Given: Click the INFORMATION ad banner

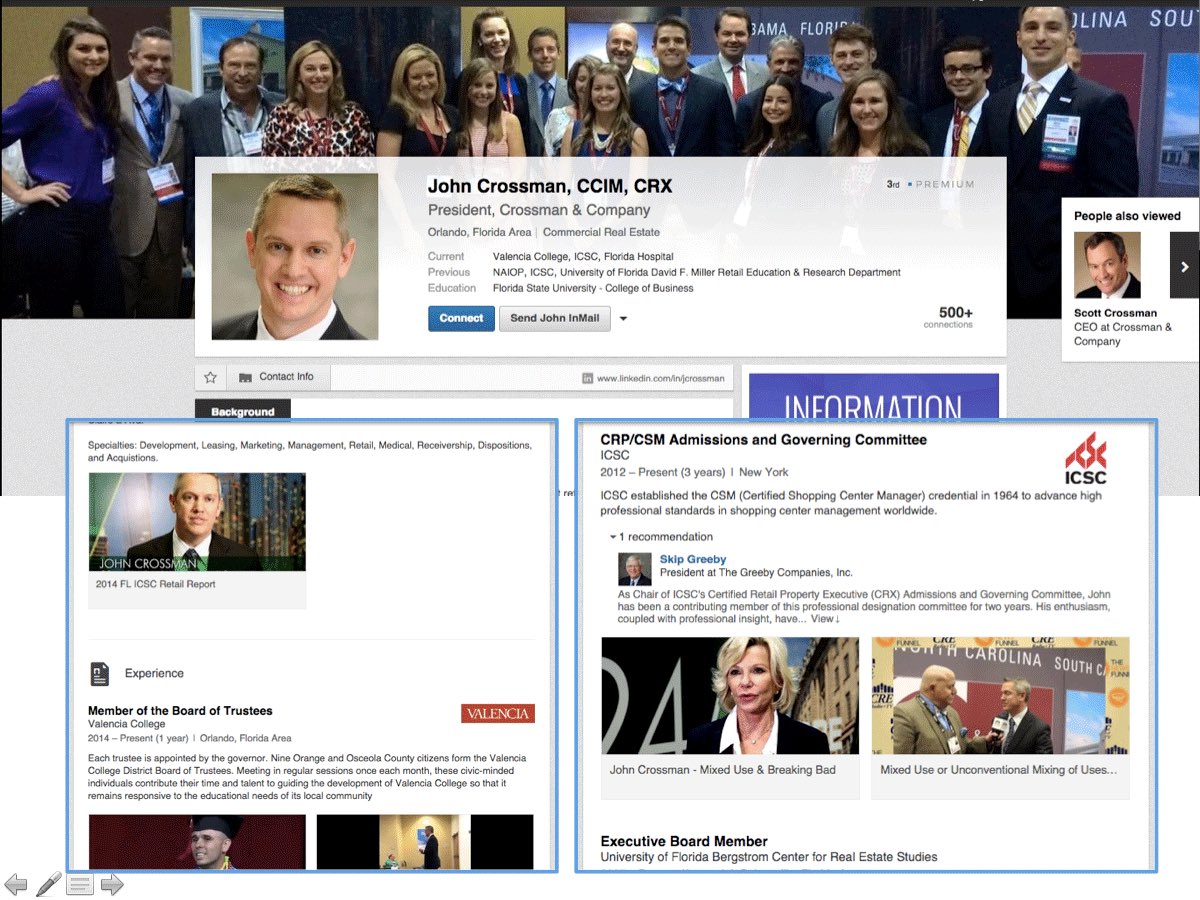Looking at the screenshot, I should pyautogui.click(x=874, y=396).
